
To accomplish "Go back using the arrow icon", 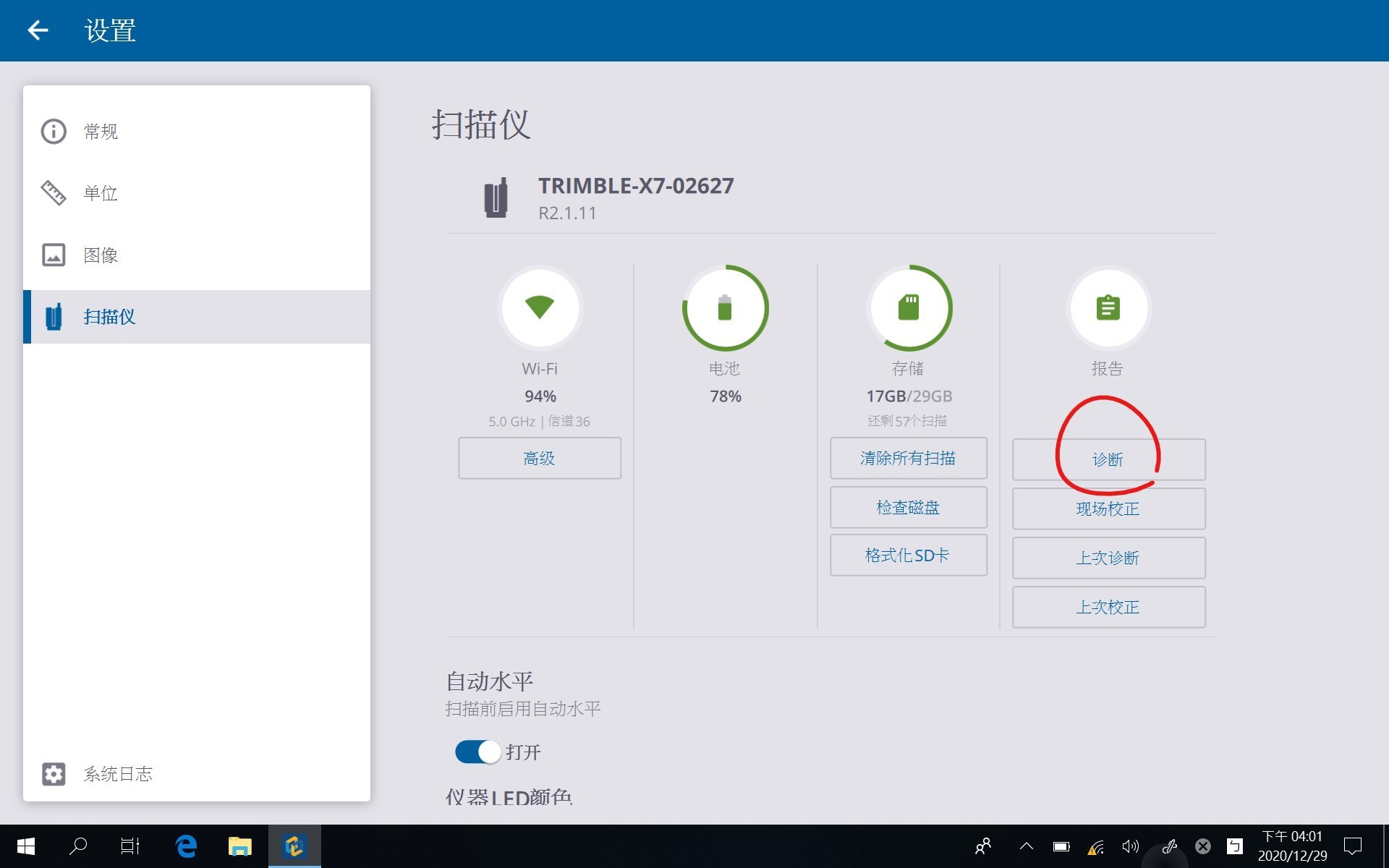I will (x=38, y=30).
